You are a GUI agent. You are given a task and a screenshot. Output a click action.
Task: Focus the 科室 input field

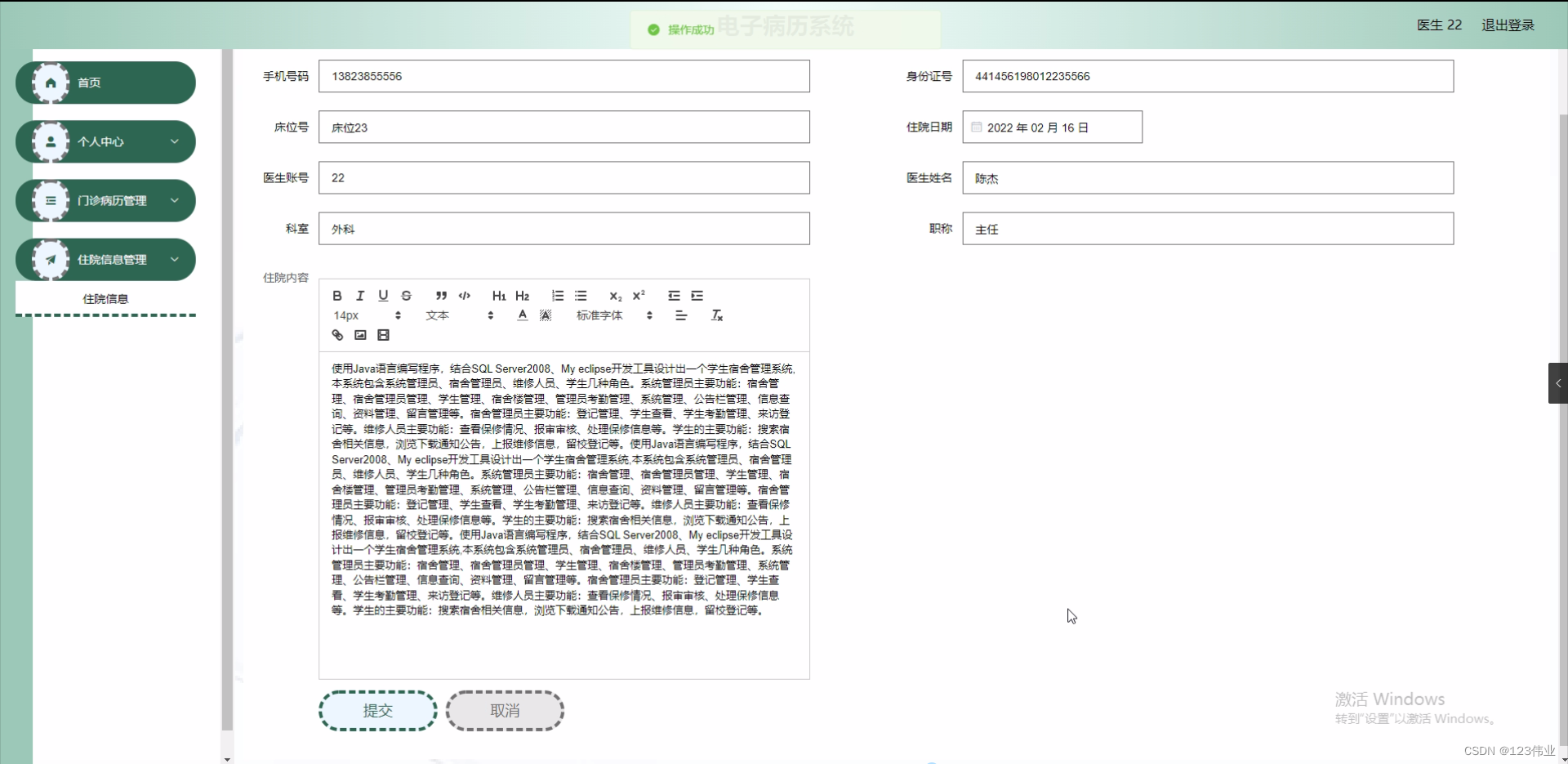564,229
